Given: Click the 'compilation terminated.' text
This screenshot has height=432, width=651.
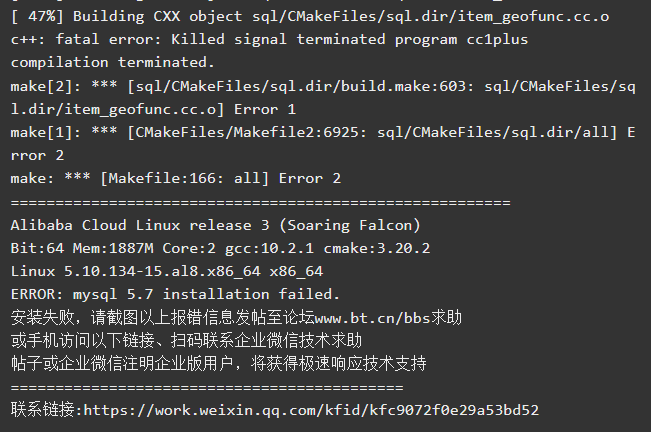Looking at the screenshot, I should coord(113,63).
